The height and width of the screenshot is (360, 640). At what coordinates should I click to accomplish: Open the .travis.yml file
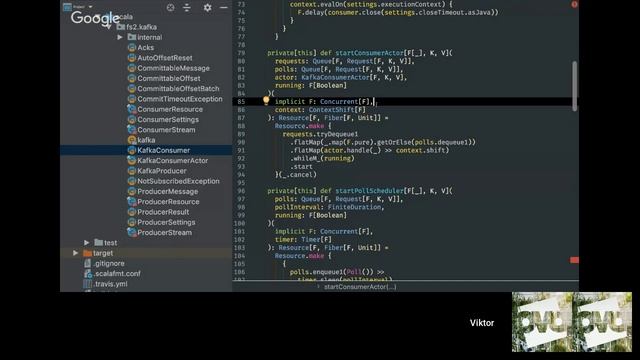pyautogui.click(x=110, y=284)
